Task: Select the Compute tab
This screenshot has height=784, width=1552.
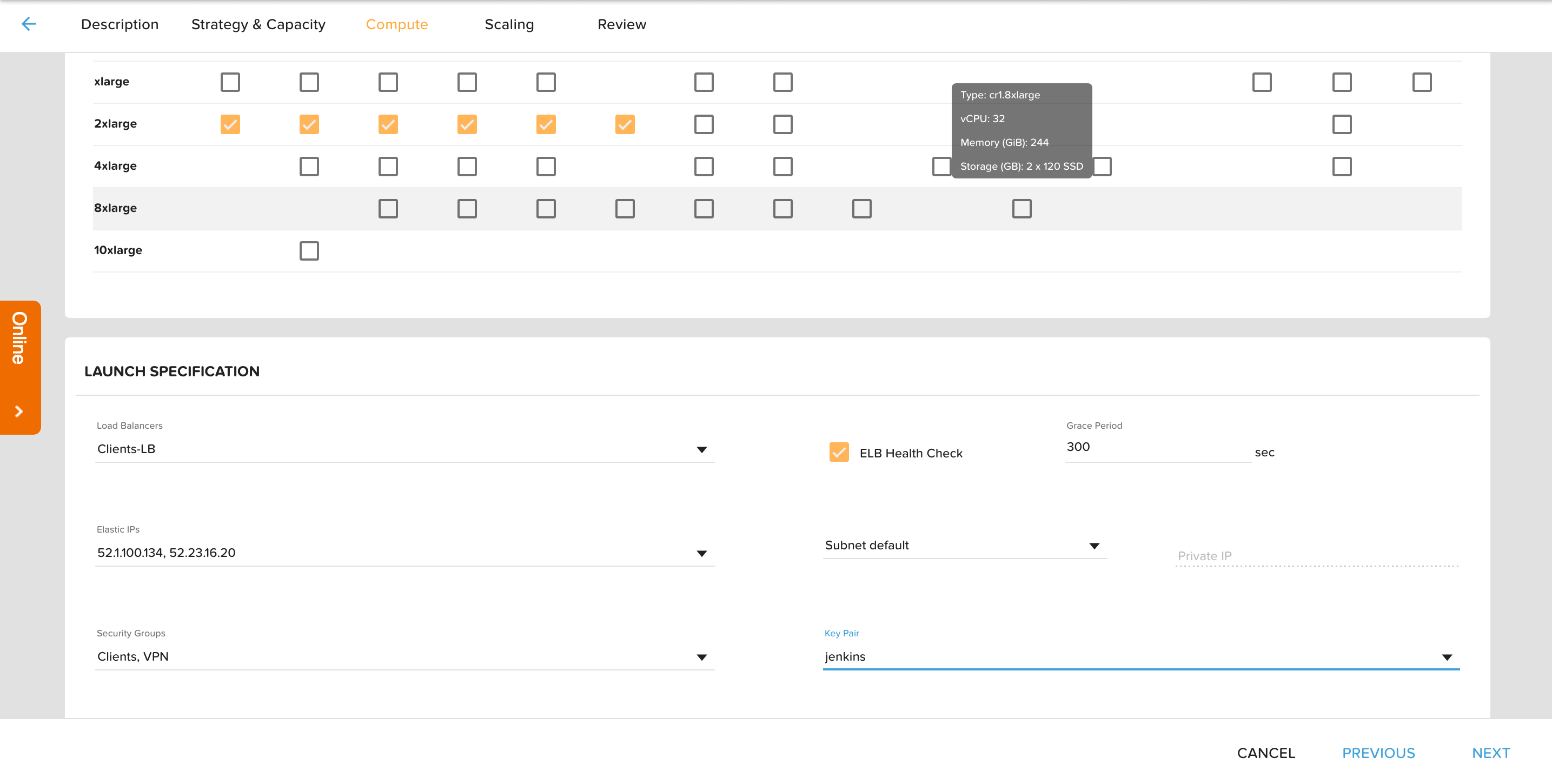Action: (397, 25)
